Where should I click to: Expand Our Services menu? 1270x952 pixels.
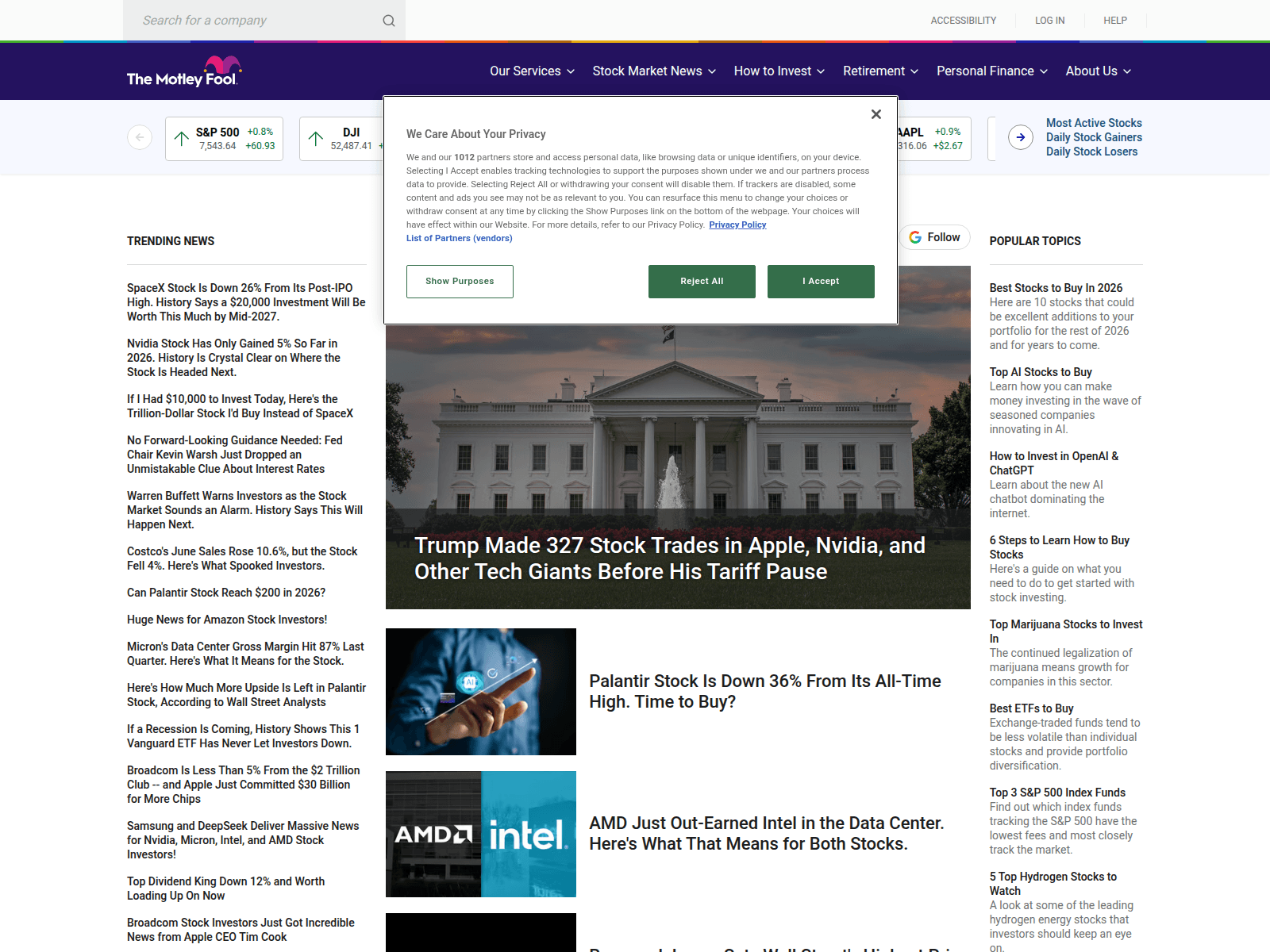[x=532, y=71]
